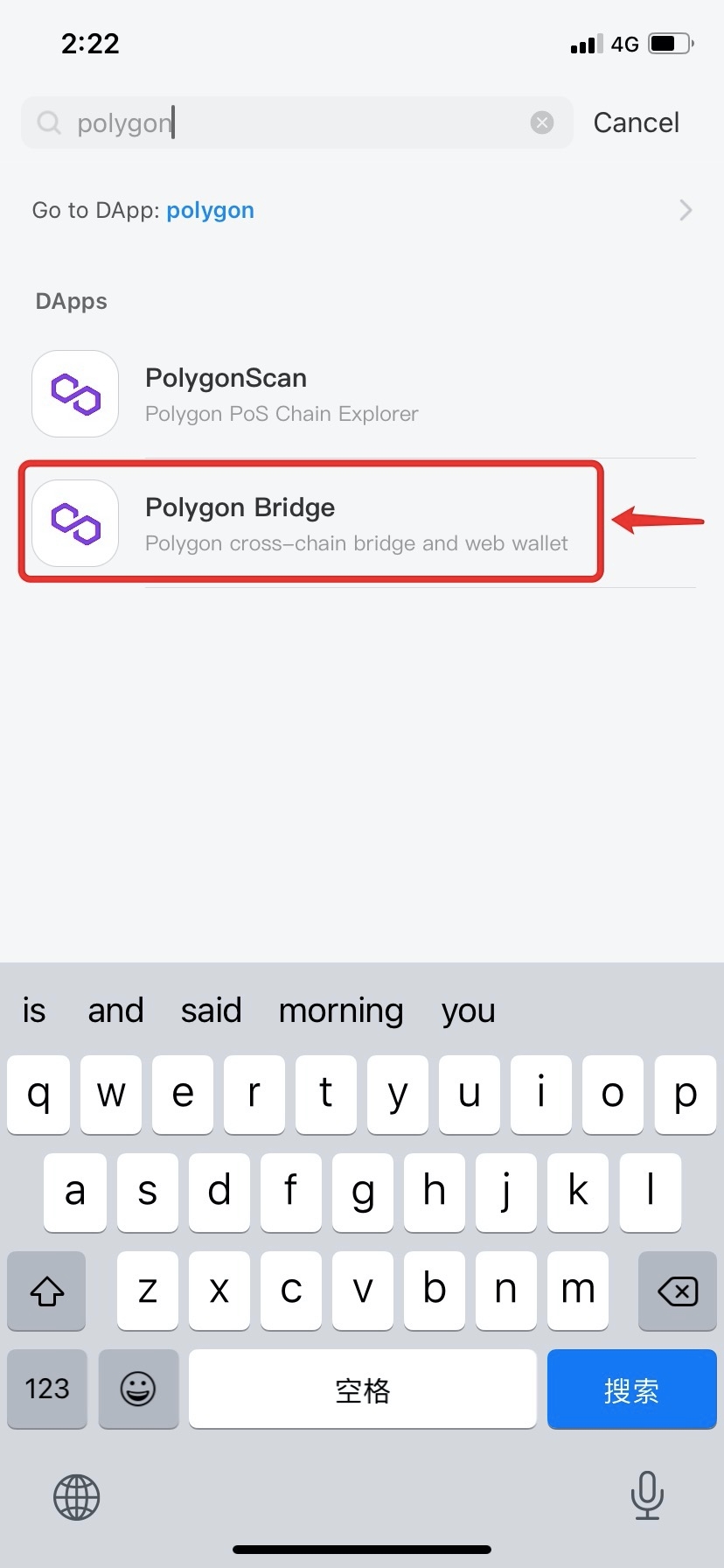The height and width of the screenshot is (1568, 724).
Task: Tap the PolygonScan app icon
Action: (x=75, y=394)
